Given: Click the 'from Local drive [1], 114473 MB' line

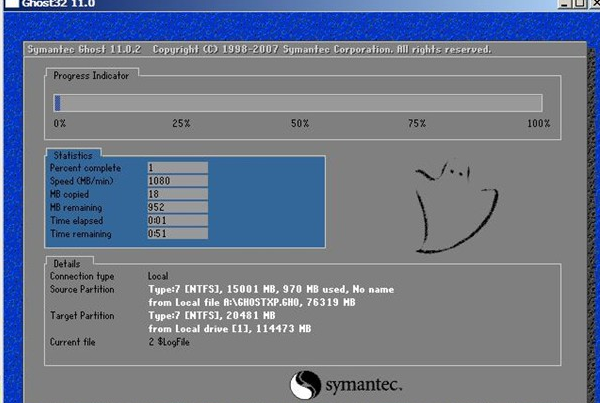Looking at the screenshot, I should [x=230, y=329].
